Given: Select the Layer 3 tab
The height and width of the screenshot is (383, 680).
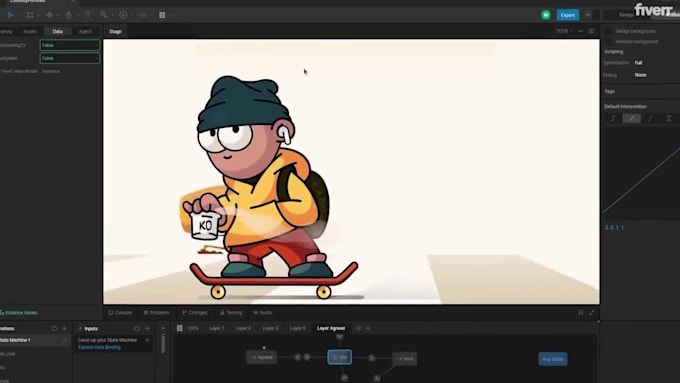Looking at the screenshot, I should click(x=270, y=328).
